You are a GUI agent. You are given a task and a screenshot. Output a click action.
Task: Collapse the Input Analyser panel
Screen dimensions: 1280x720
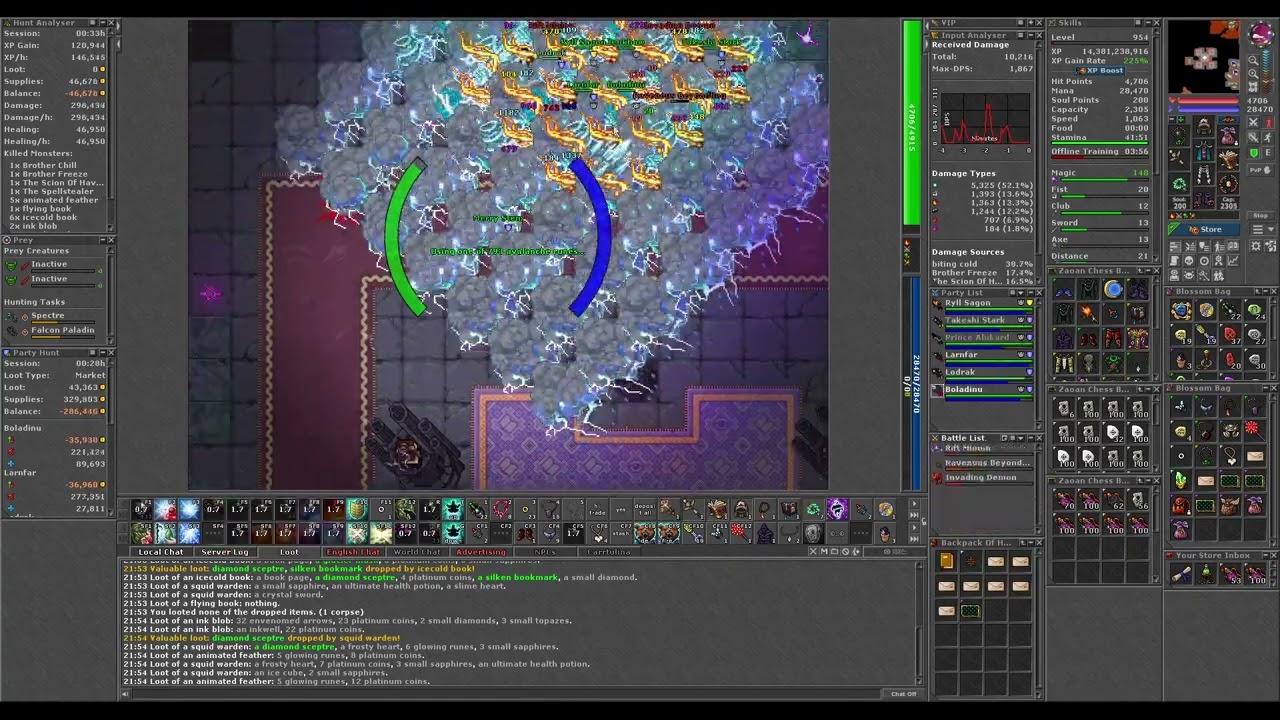tap(1031, 35)
